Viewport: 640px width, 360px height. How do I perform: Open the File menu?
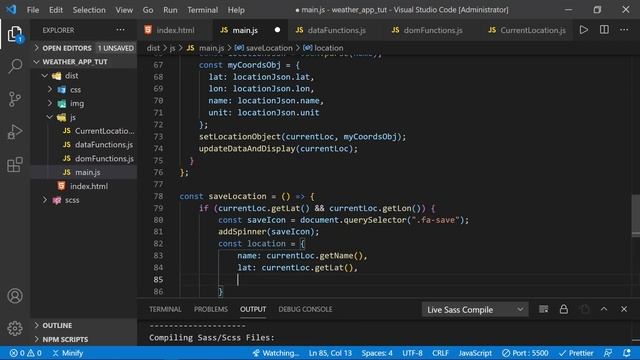(33, 10)
